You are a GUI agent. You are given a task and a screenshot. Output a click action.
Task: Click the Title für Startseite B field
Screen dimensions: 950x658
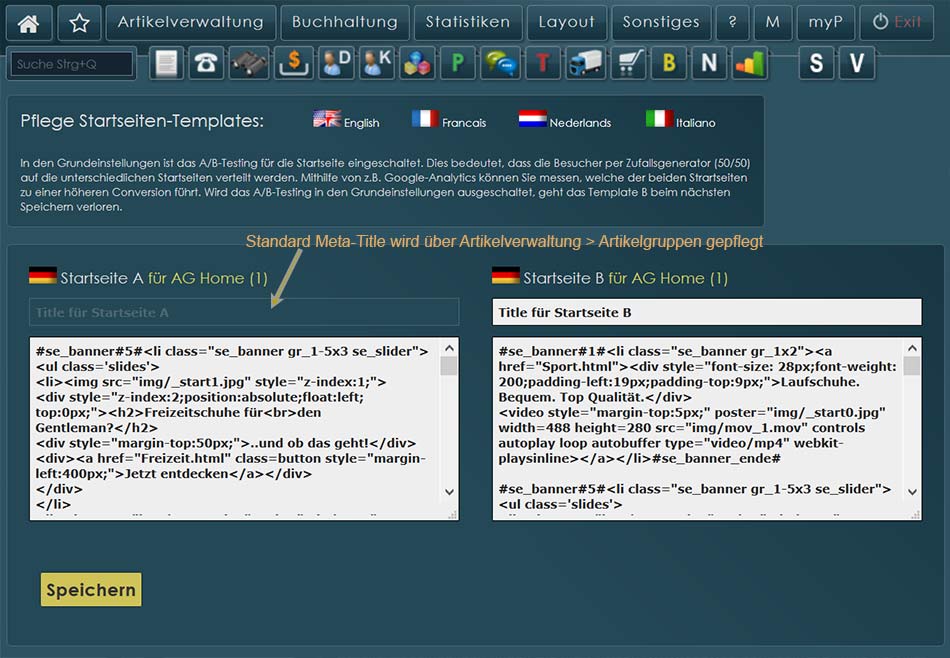point(707,312)
